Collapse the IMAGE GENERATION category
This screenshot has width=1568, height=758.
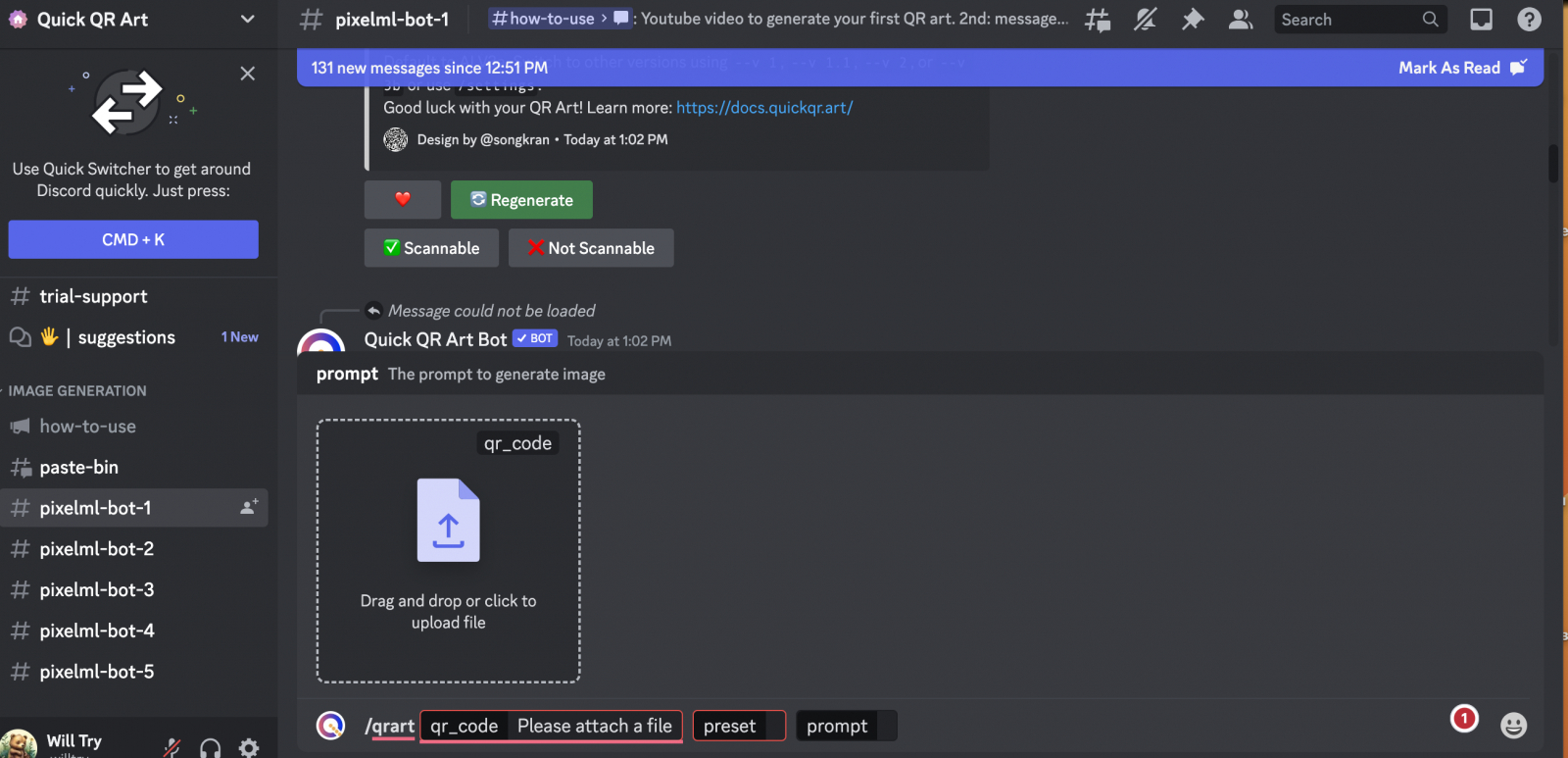(77, 390)
